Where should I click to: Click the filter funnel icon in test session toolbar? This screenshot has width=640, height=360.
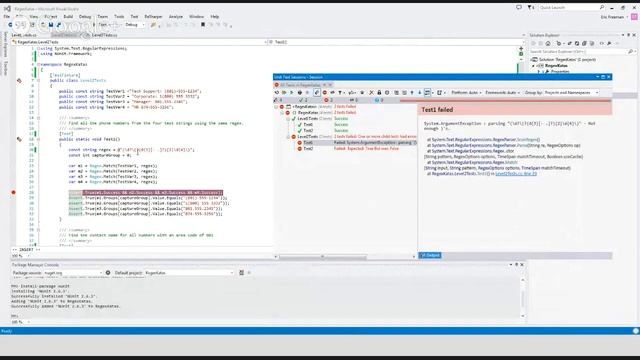(340, 93)
